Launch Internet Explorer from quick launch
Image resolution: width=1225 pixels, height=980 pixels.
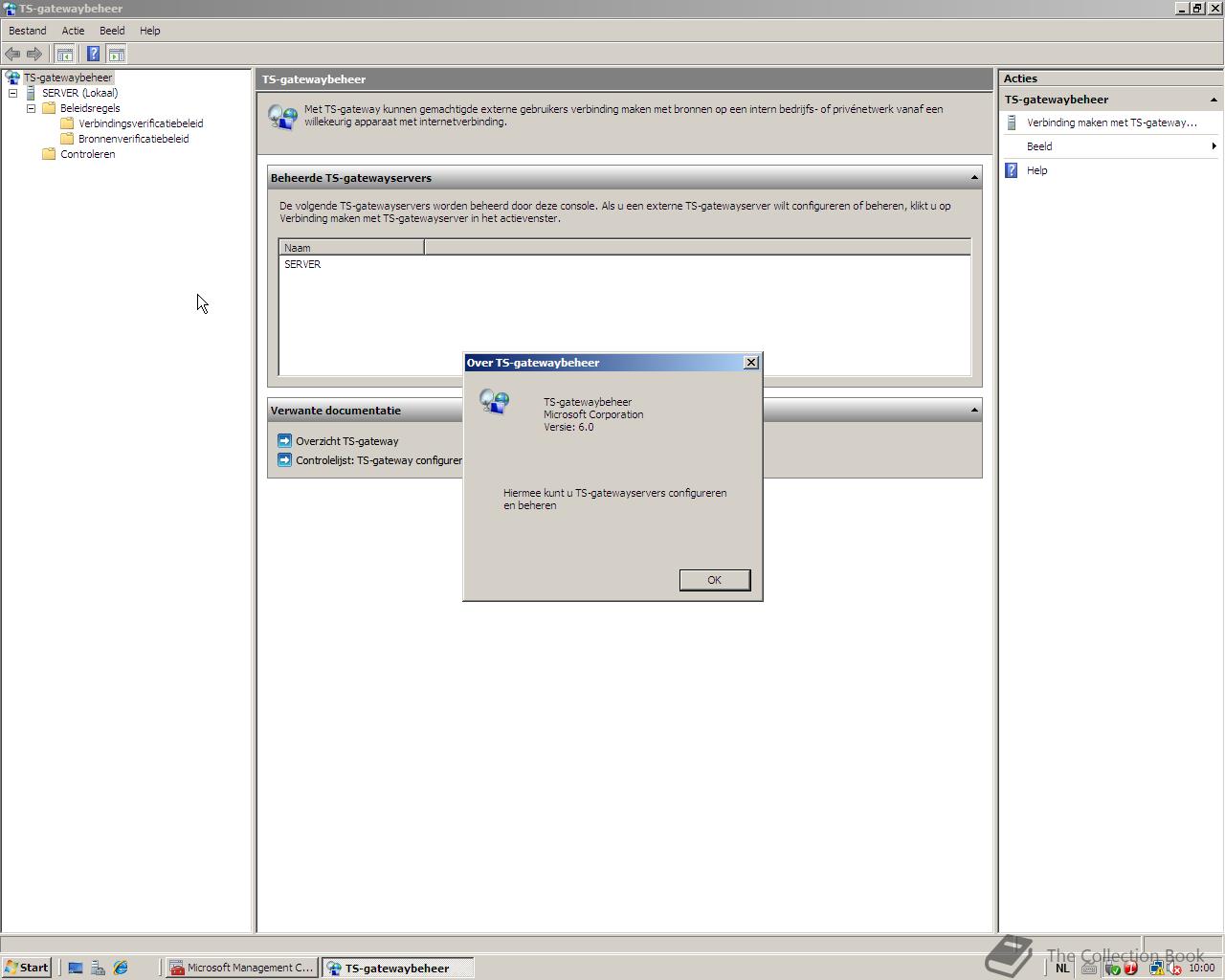[121, 968]
